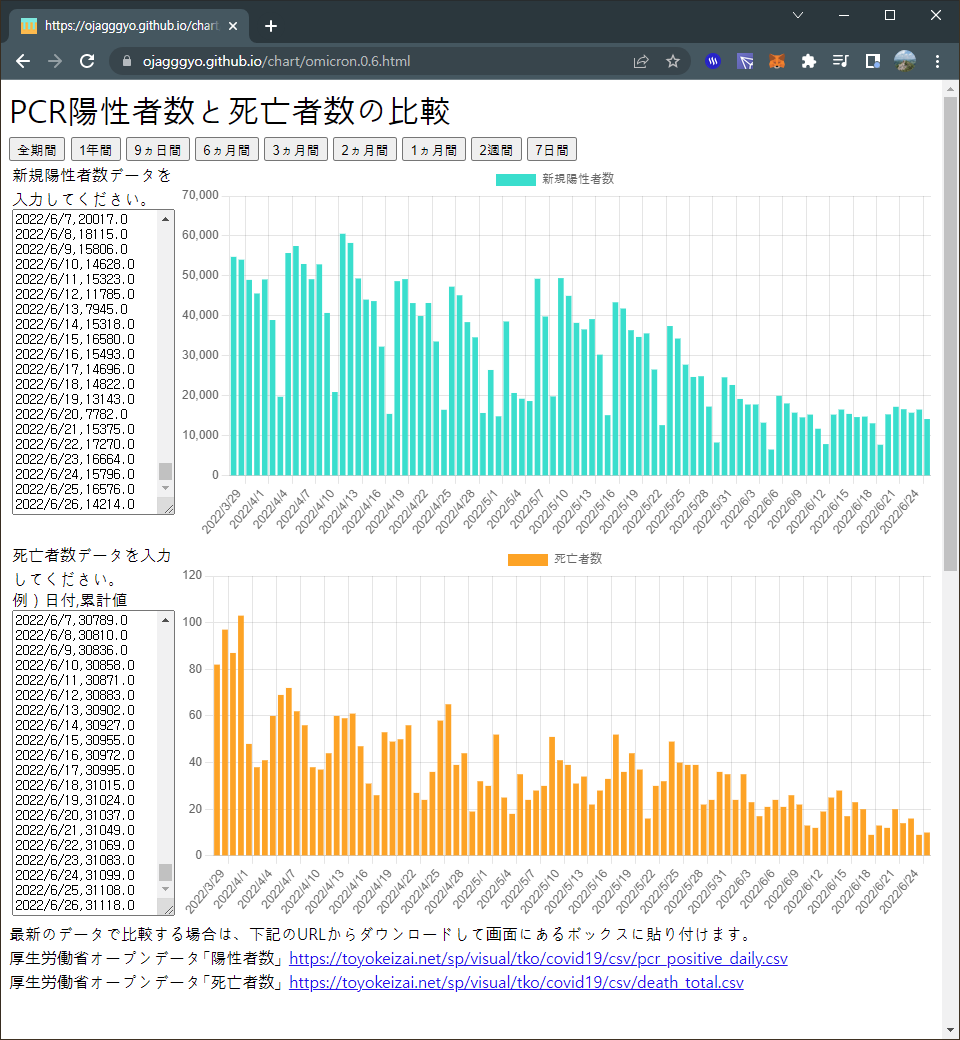Viewport: 960px width, 1040px height.
Task: Reload the page with refresh icon
Action: [87, 61]
